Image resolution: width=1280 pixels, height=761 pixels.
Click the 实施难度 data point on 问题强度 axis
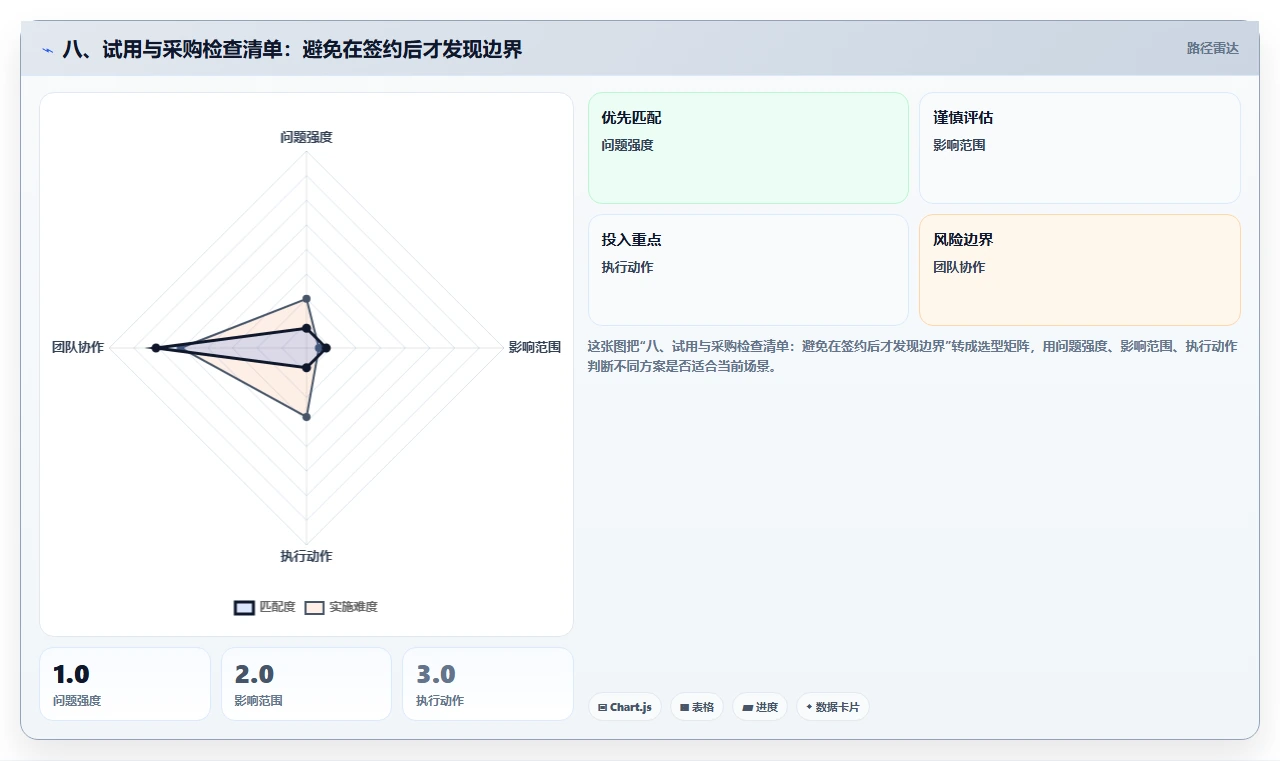tap(306, 298)
